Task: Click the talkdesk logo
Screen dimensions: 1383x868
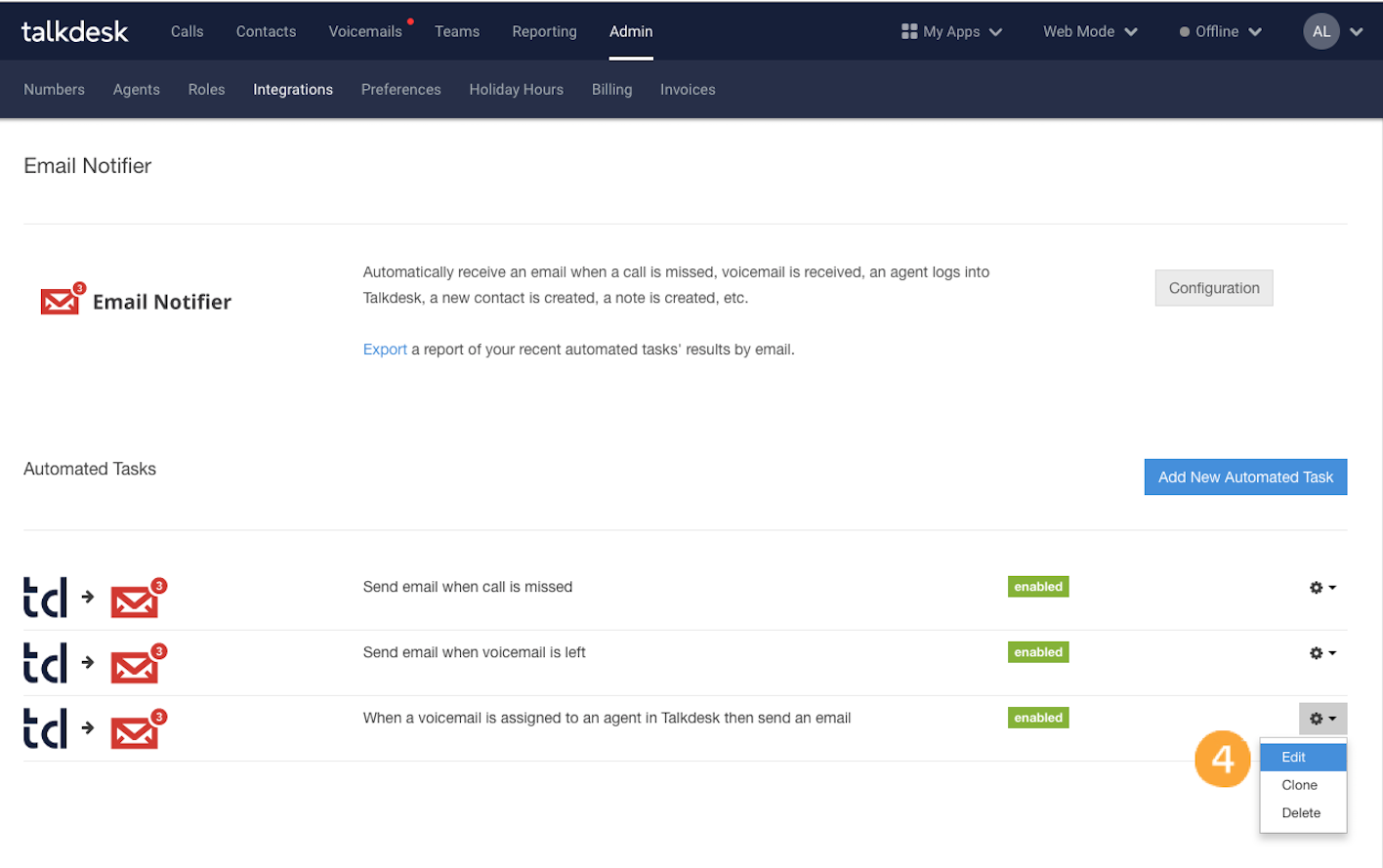Action: tap(75, 31)
